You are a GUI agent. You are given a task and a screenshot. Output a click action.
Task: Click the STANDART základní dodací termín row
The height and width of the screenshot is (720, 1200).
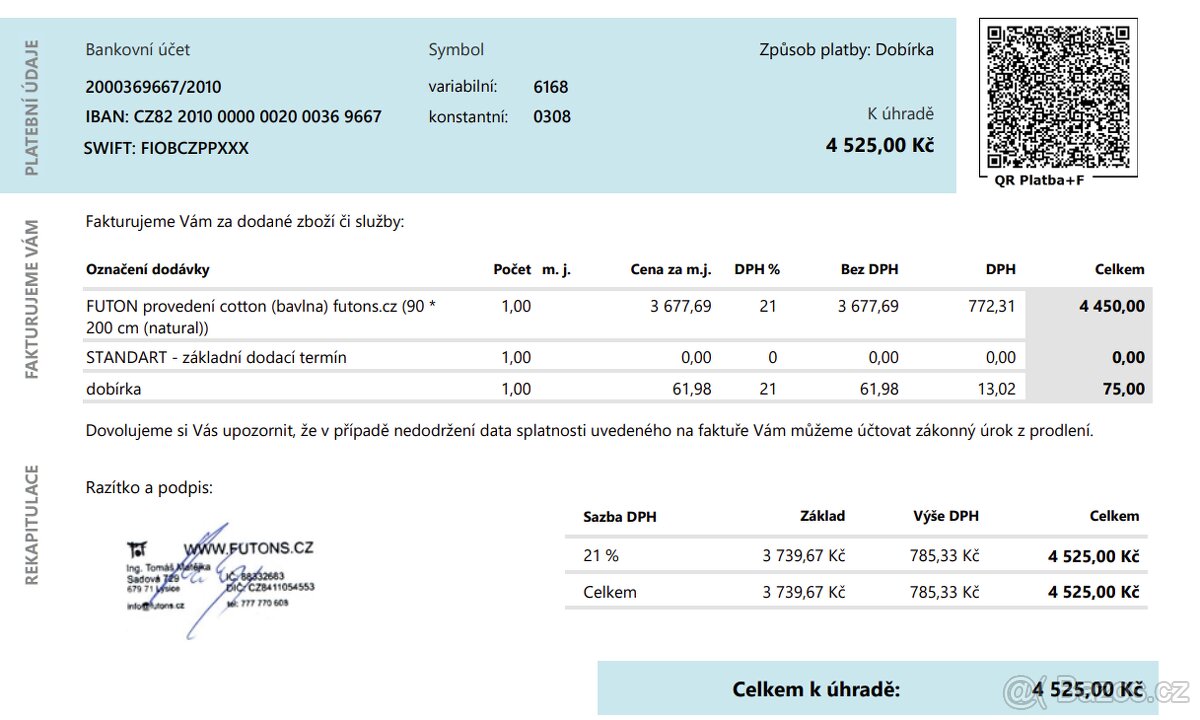coord(216,357)
